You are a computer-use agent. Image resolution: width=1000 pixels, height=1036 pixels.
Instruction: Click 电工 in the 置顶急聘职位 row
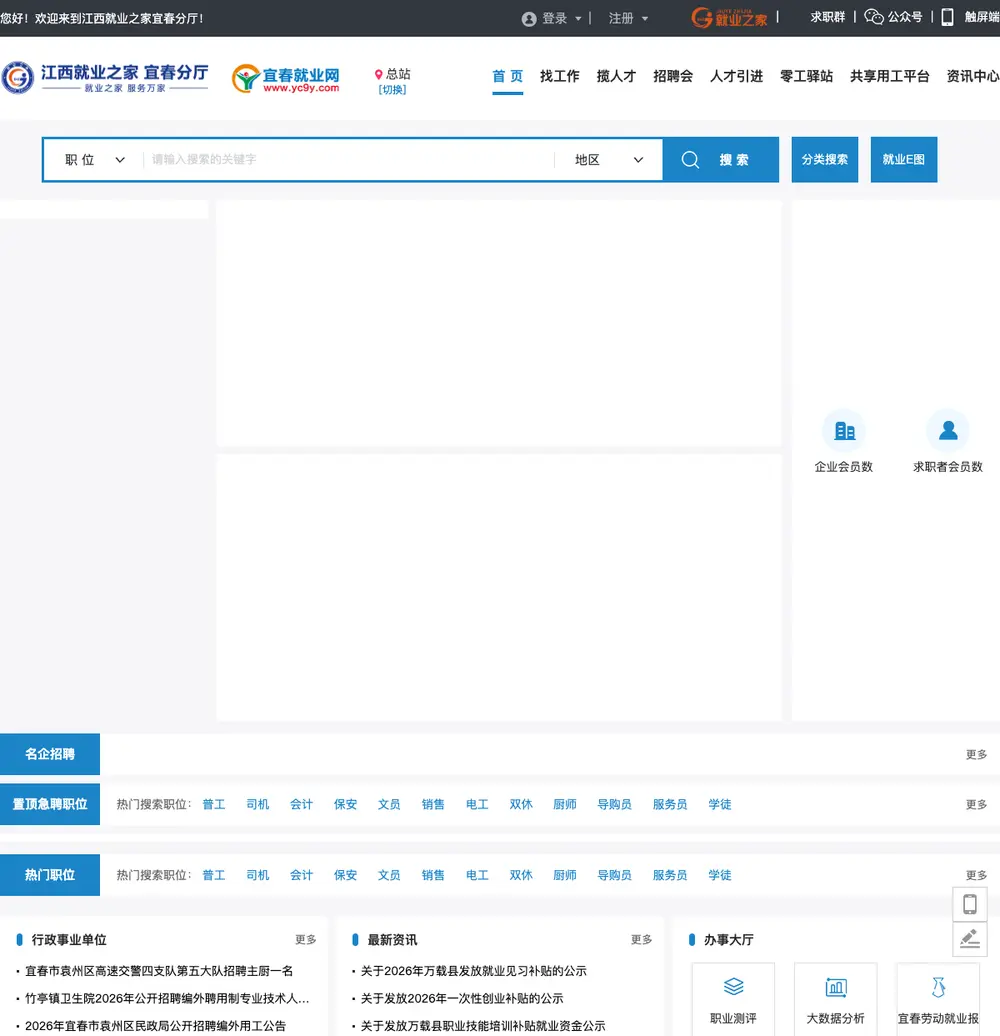pyautogui.click(x=477, y=805)
